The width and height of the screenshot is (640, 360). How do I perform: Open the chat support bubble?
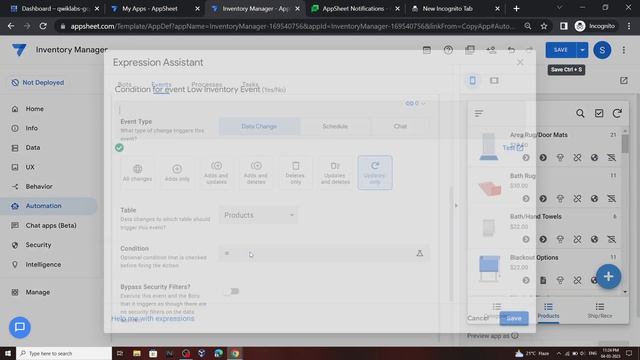(20, 327)
